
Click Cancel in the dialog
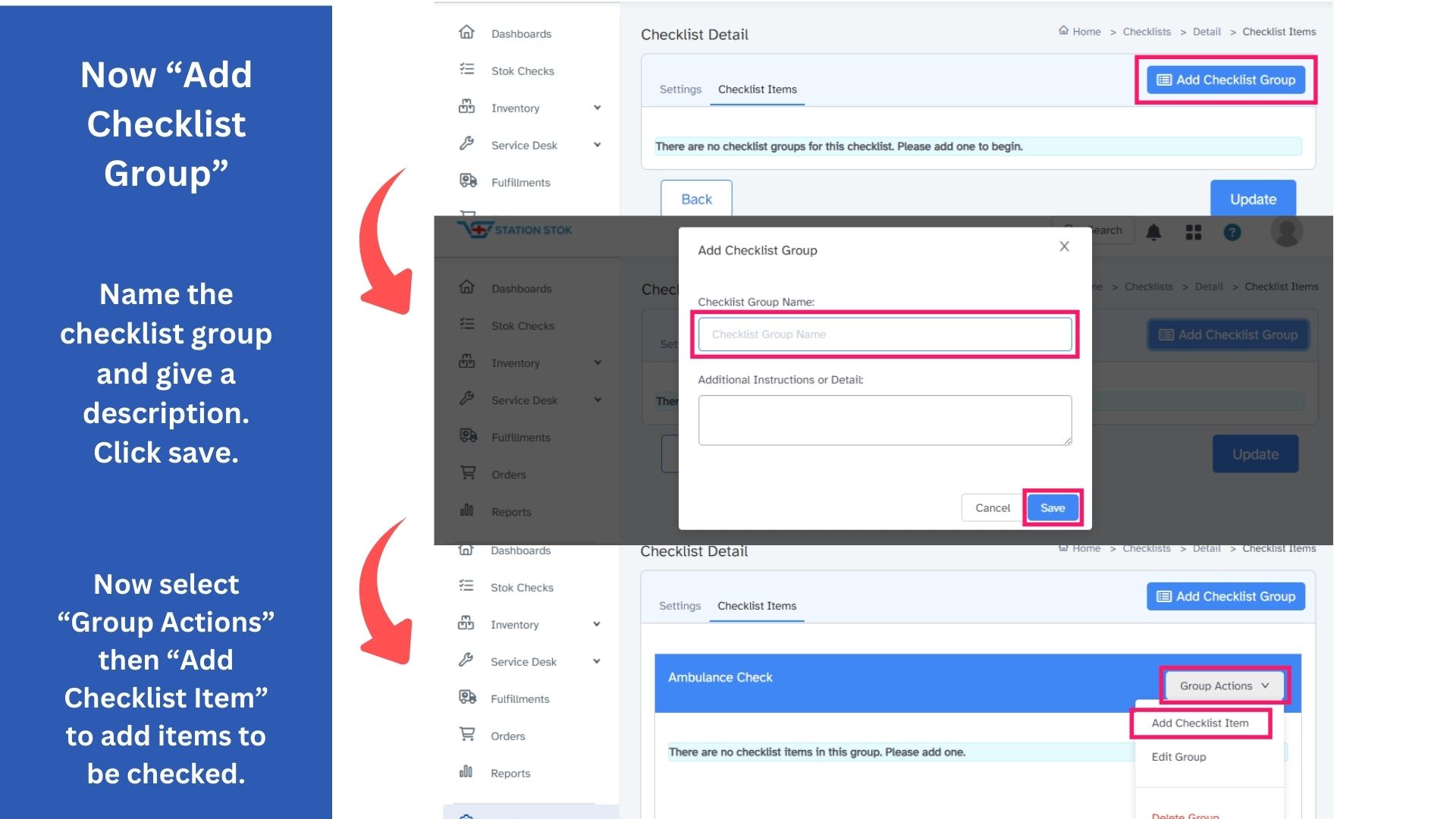pos(992,508)
